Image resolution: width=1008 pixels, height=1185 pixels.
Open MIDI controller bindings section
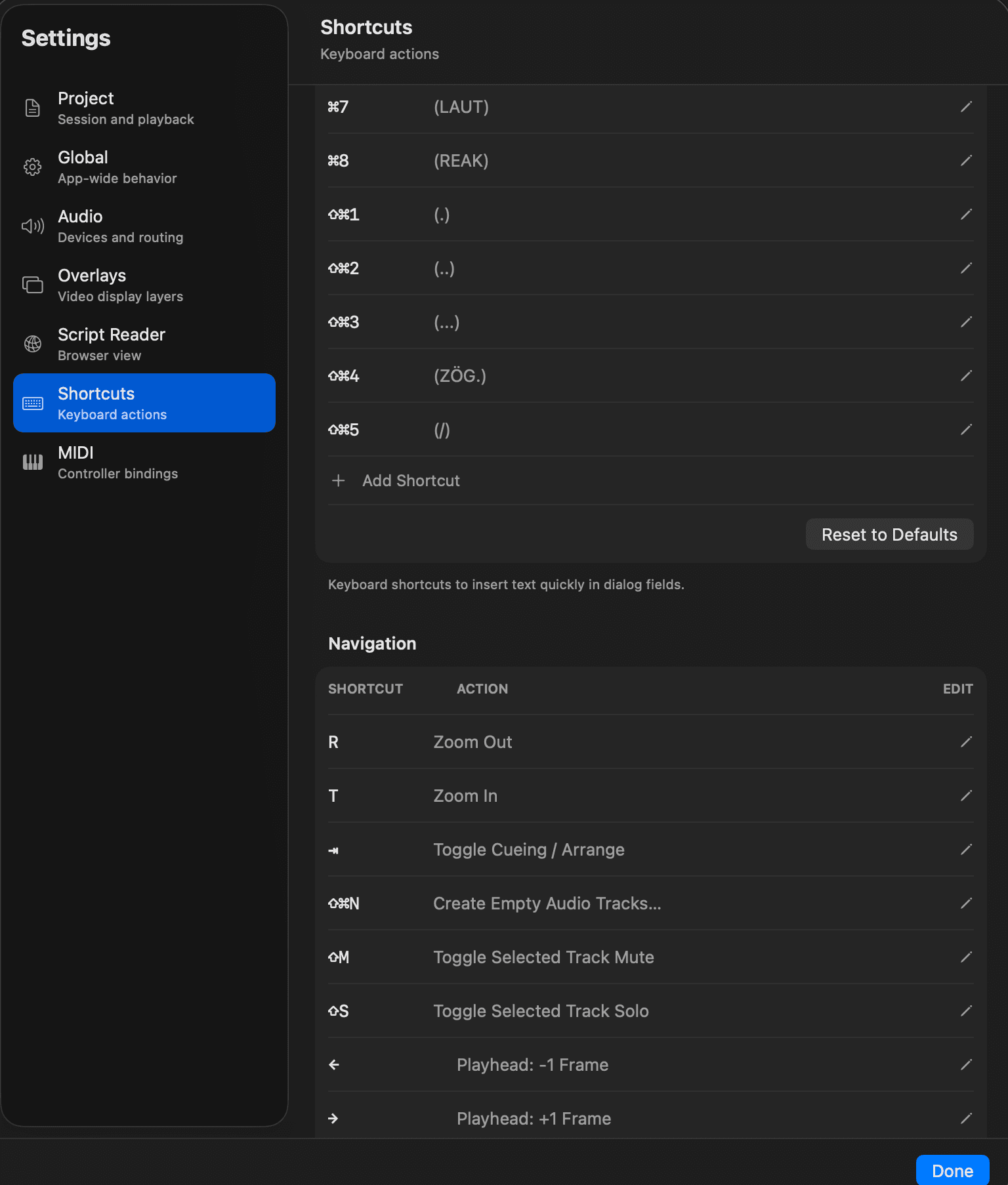(x=144, y=462)
